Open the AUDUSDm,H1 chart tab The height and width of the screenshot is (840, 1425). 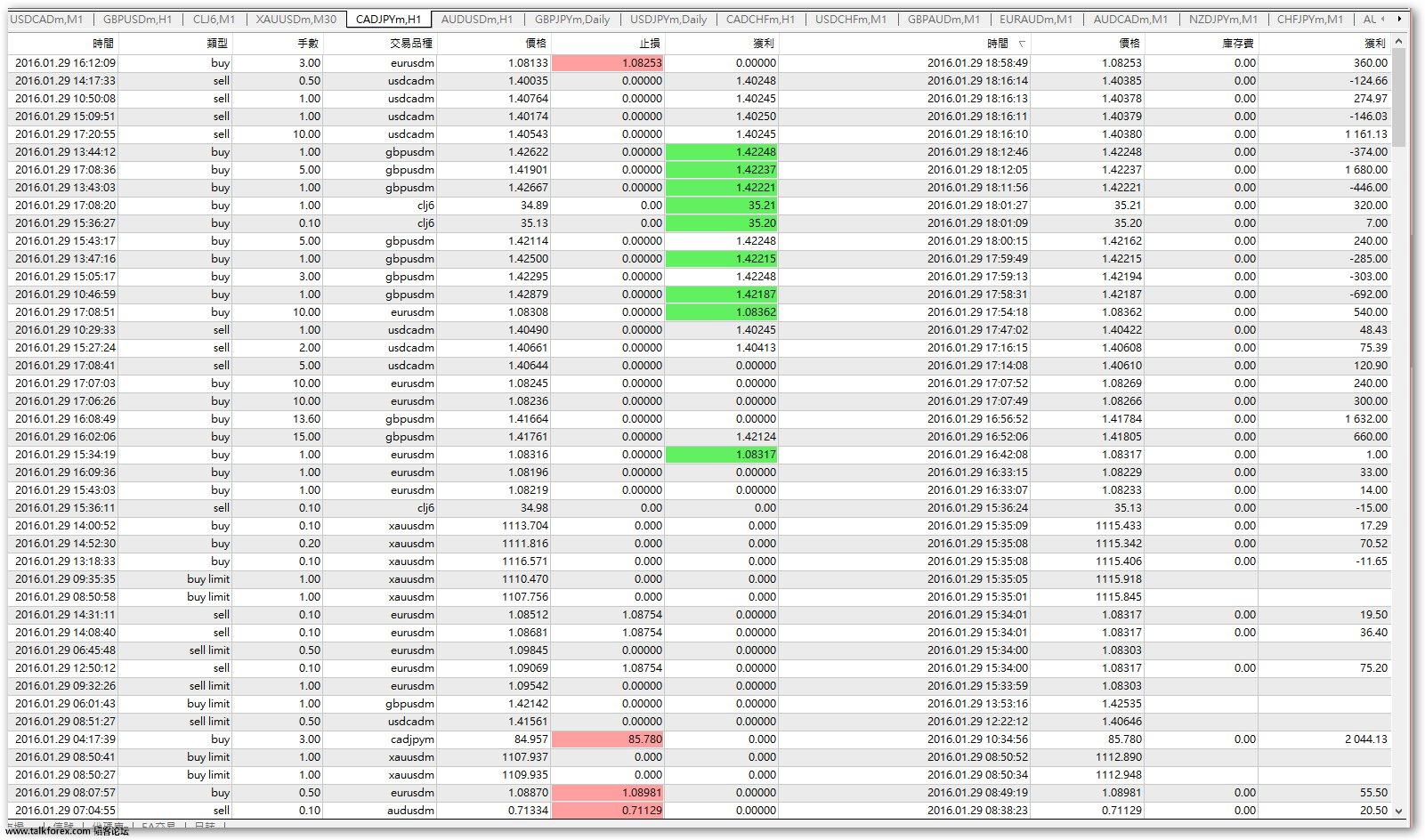coord(477,19)
